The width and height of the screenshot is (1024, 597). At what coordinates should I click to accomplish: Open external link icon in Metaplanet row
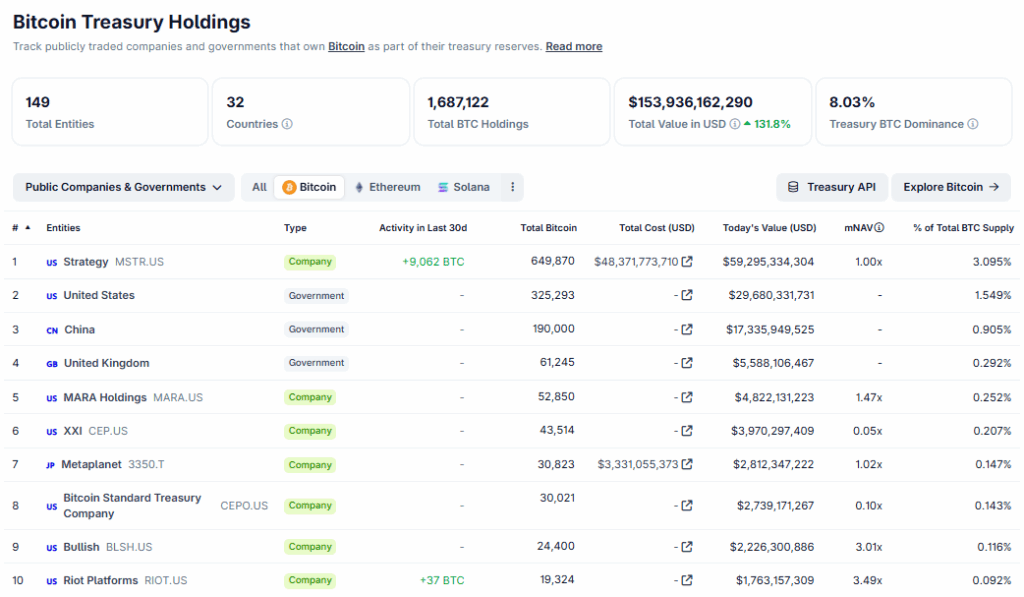coord(687,464)
